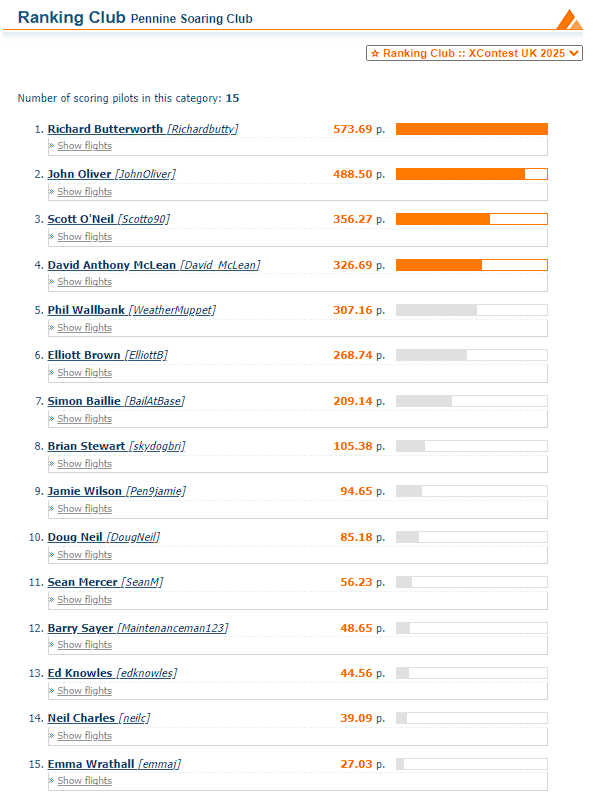Expand Show flights under John Oliver

(x=84, y=192)
